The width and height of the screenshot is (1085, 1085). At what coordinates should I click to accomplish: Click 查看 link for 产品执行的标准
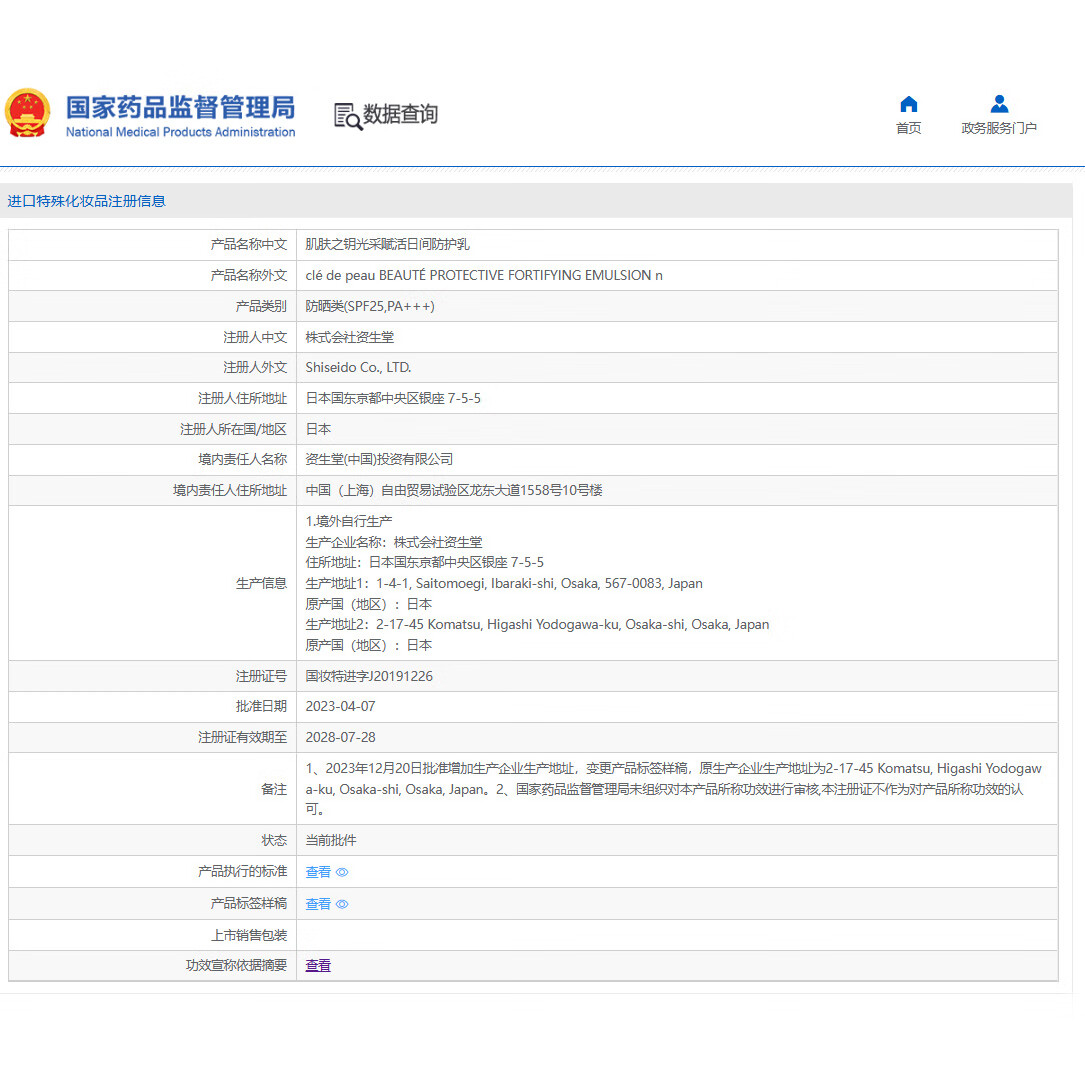(317, 872)
